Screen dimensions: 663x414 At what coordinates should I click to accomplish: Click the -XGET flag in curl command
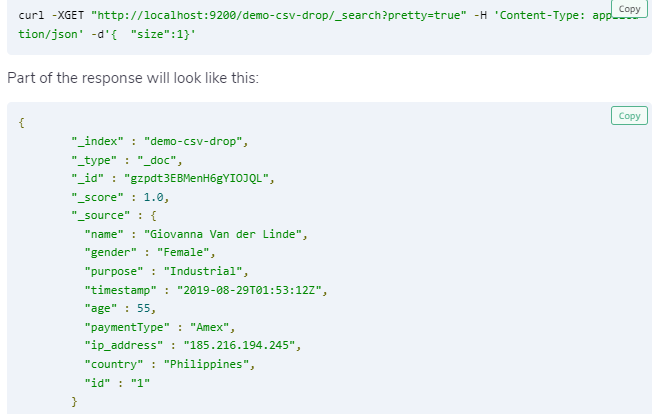pos(68,16)
